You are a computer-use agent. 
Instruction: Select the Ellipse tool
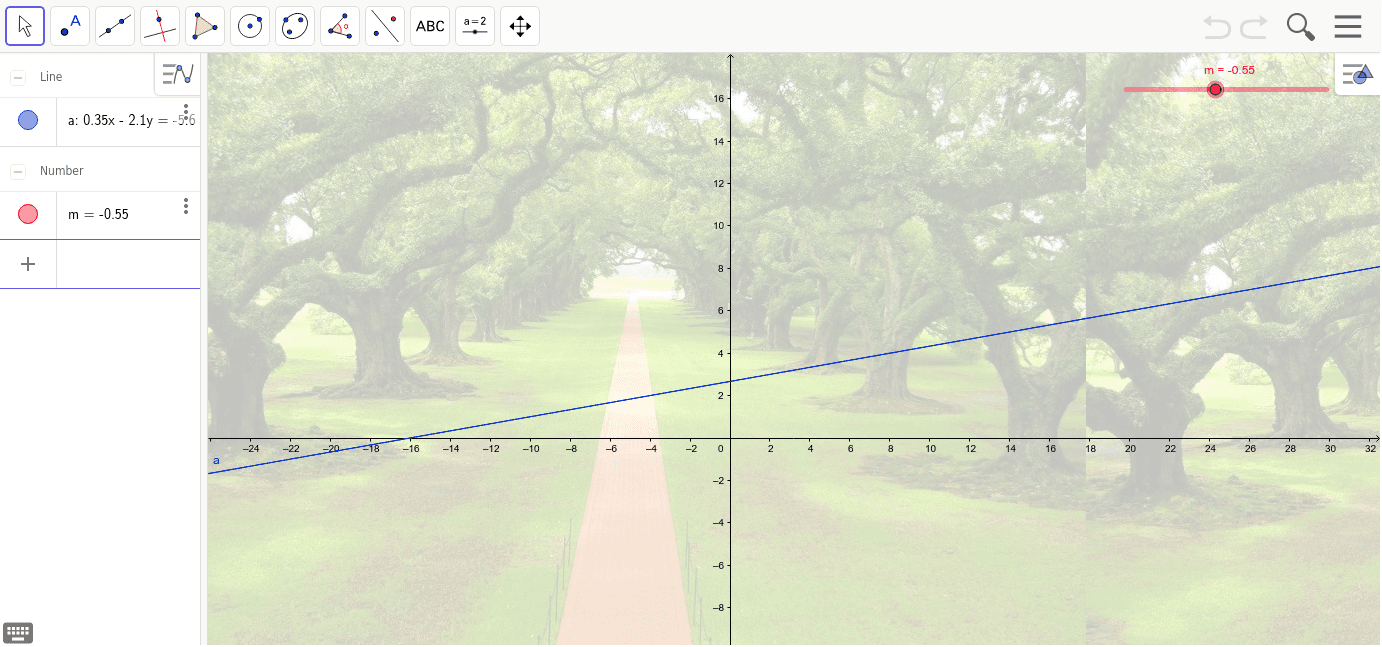(295, 26)
